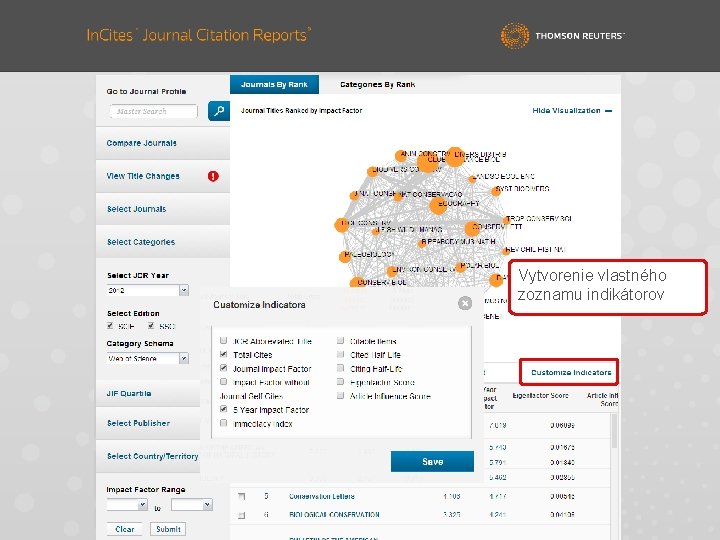Uncheck the 5 Year Impact Factor box

click(224, 409)
